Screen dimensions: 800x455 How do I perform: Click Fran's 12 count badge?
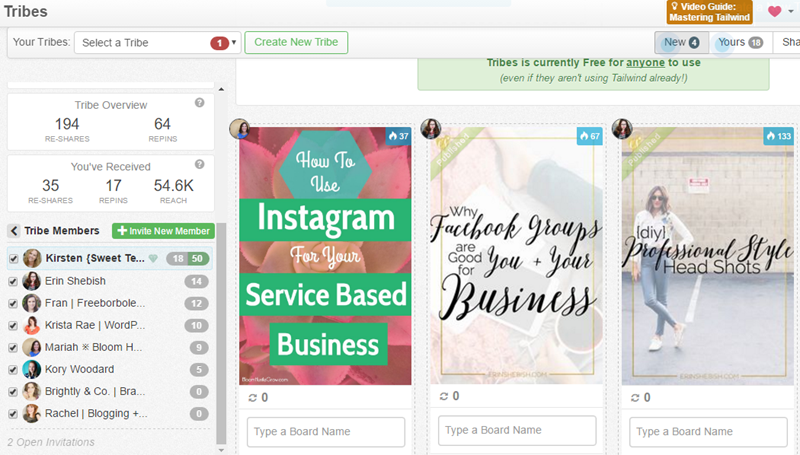196,304
